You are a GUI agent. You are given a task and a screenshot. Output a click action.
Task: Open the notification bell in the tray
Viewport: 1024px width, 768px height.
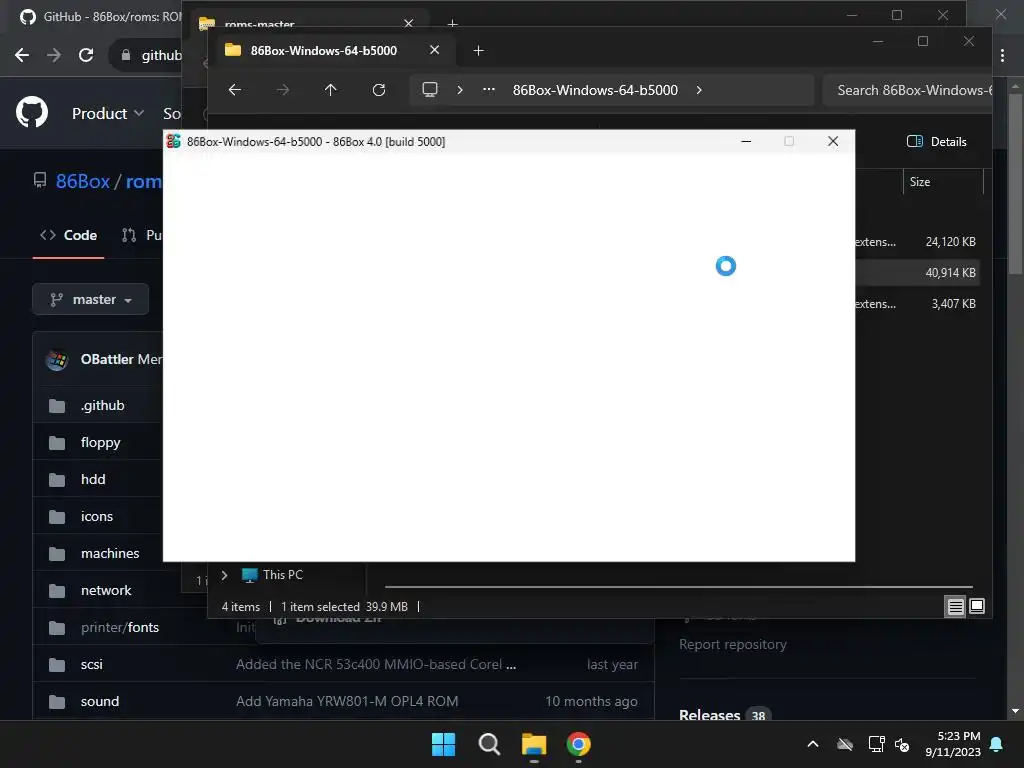997,744
